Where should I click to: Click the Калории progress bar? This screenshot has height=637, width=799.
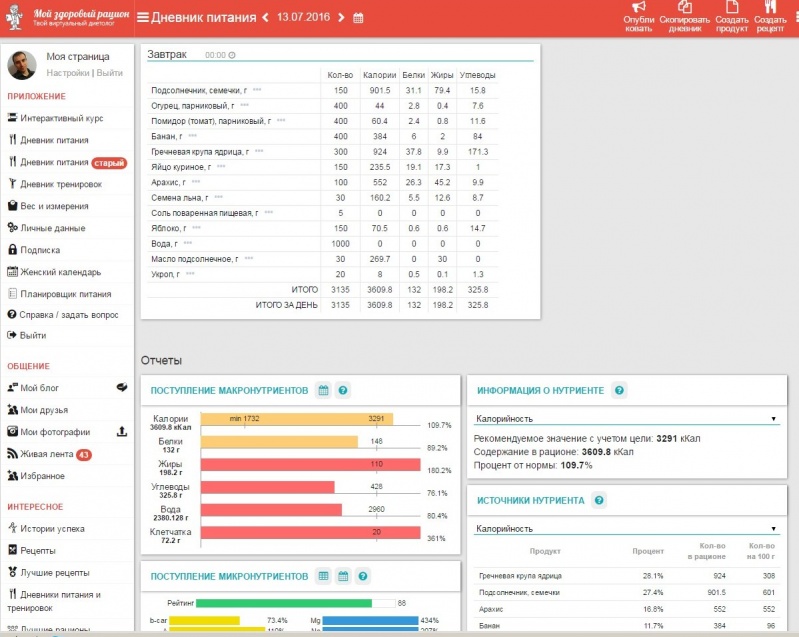coord(297,418)
